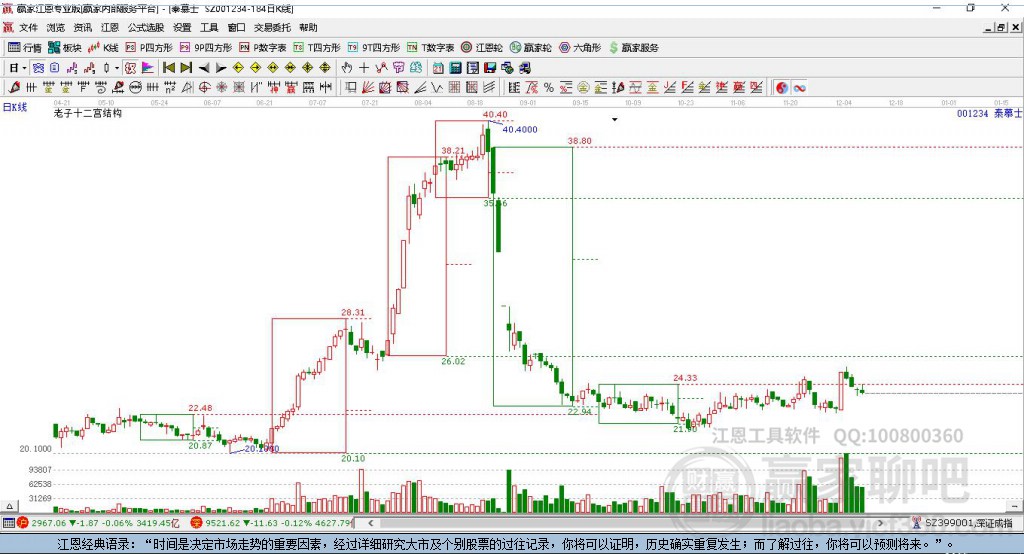
Task: Select the red pencil drawing tool
Action: 14,88
